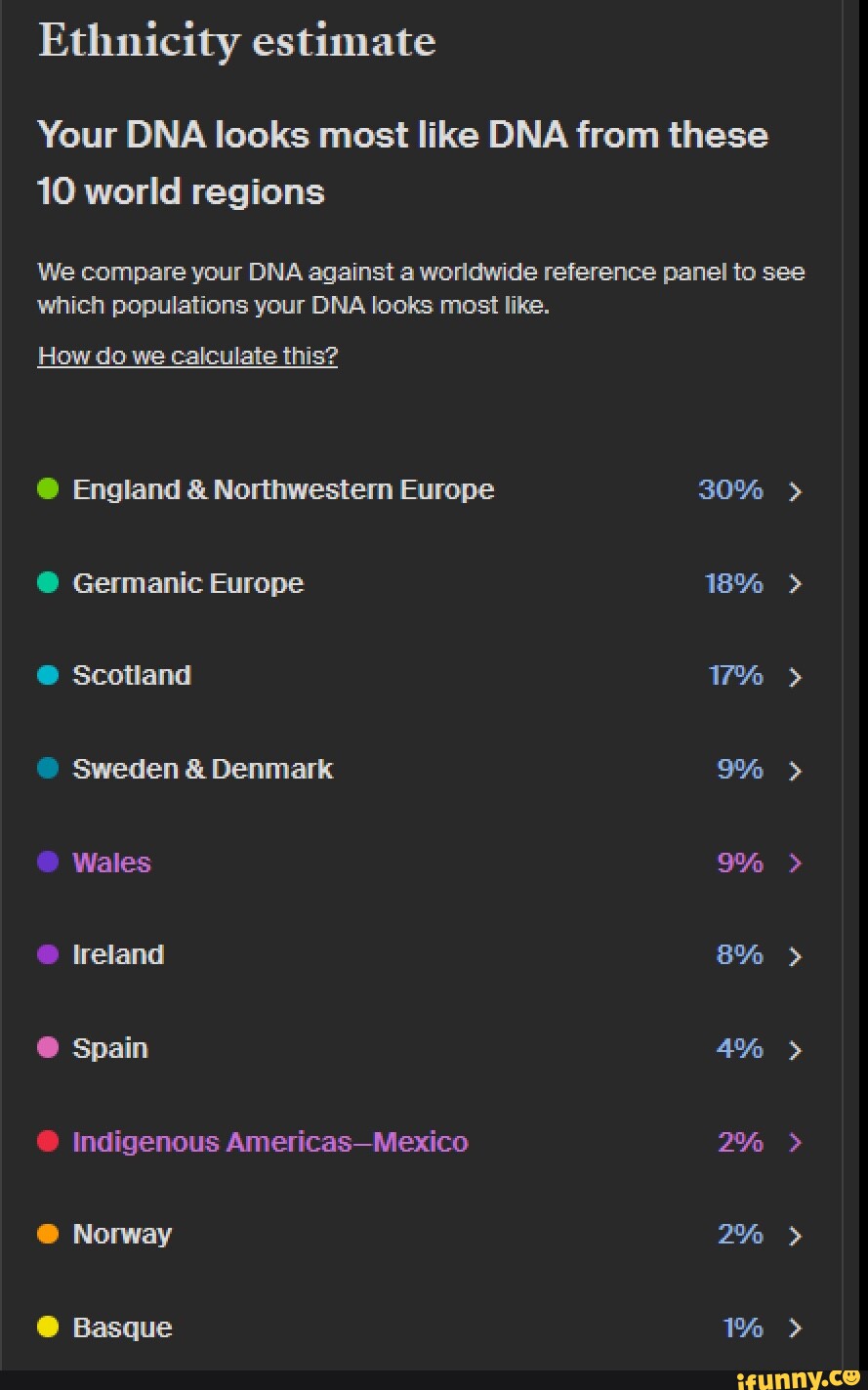Click the teal Germanic Europe color dot

point(47,582)
